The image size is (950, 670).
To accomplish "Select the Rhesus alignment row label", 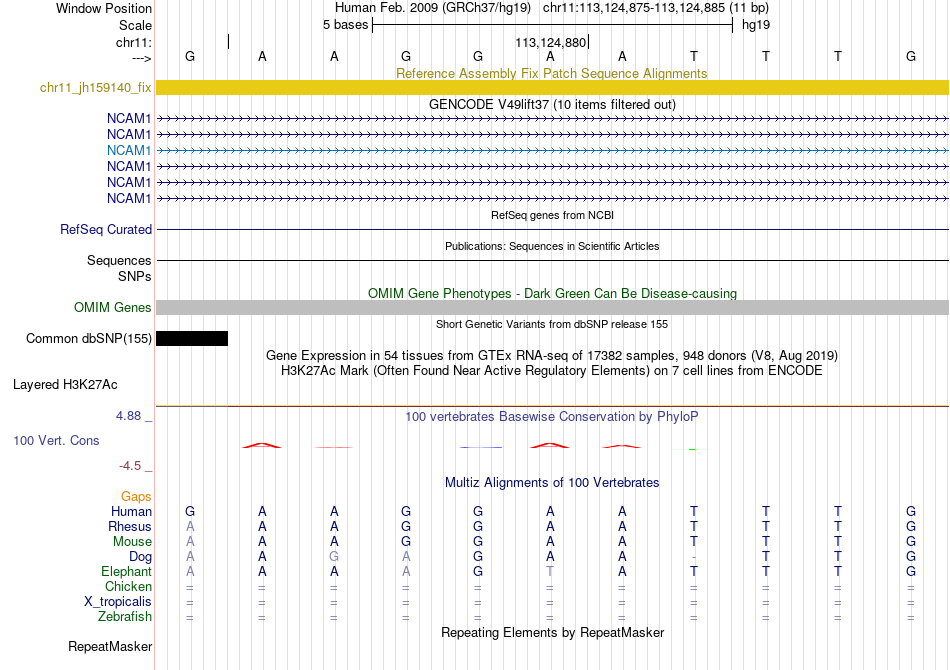I will point(130,526).
